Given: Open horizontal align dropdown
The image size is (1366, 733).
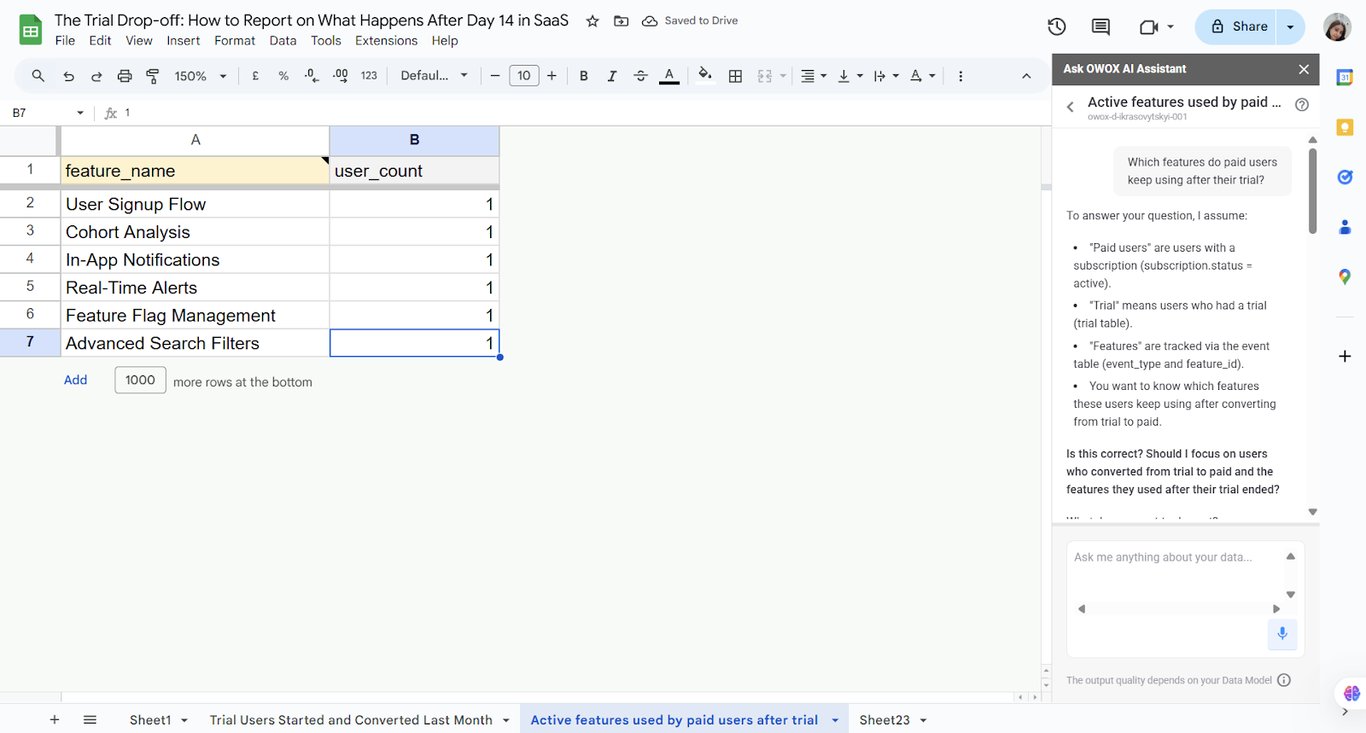Looking at the screenshot, I should click(x=814, y=76).
